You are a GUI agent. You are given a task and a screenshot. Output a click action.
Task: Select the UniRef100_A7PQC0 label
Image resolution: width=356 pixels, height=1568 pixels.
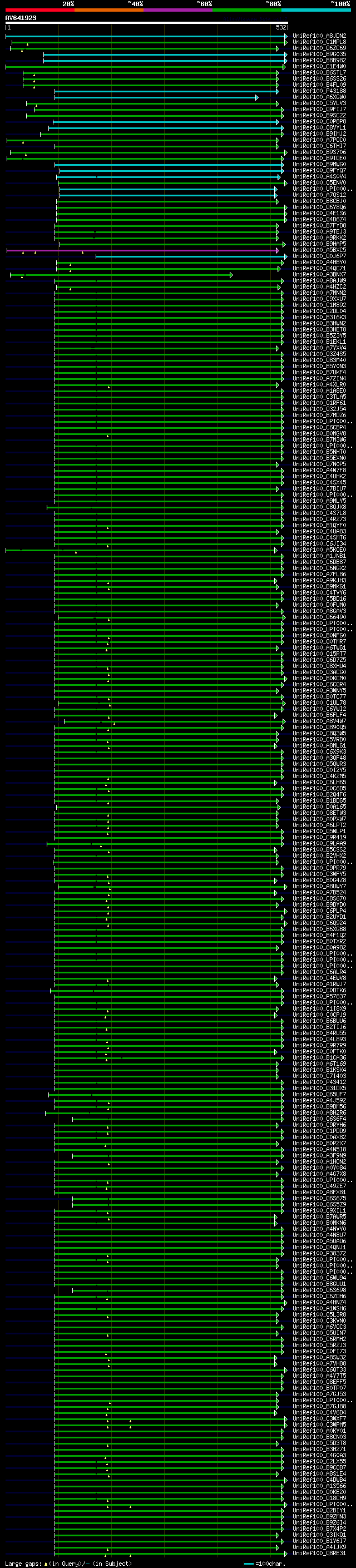[319, 140]
